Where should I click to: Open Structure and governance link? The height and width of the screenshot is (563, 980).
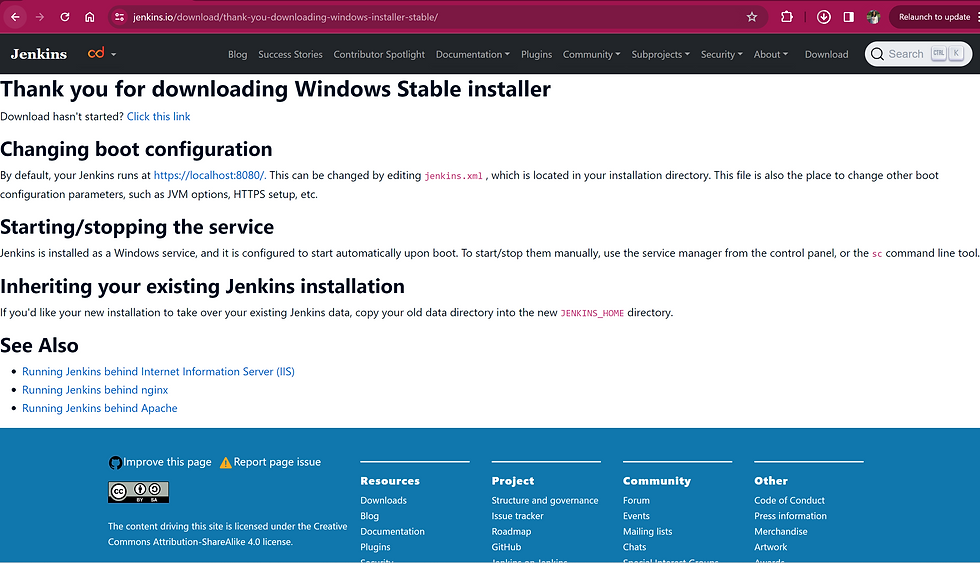[x=544, y=500]
